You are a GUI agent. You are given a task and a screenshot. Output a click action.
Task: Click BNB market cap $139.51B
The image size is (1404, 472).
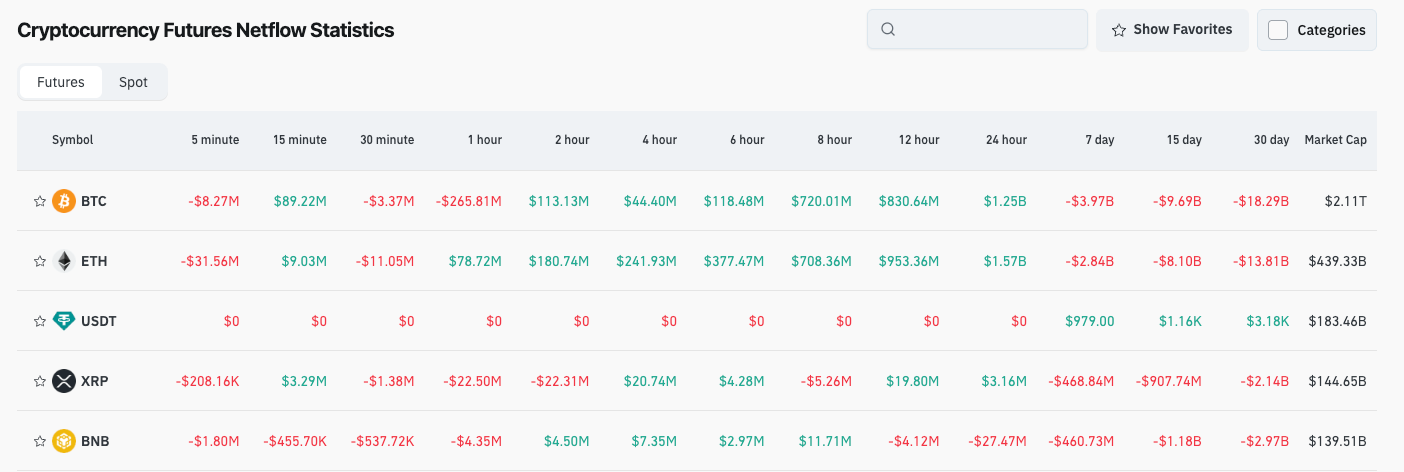(x=1338, y=441)
